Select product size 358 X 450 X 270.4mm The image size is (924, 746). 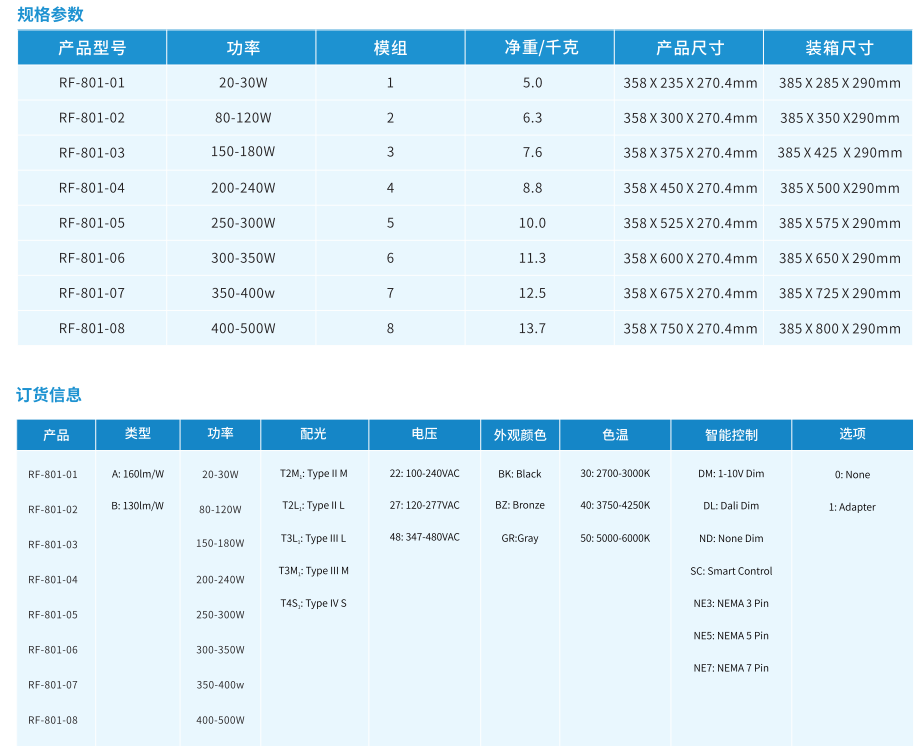tap(690, 189)
